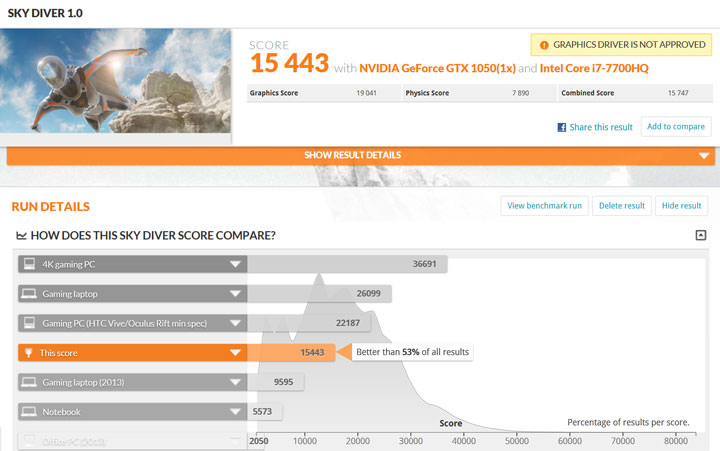Click the Delete result button
This screenshot has height=451, width=720.
621,205
